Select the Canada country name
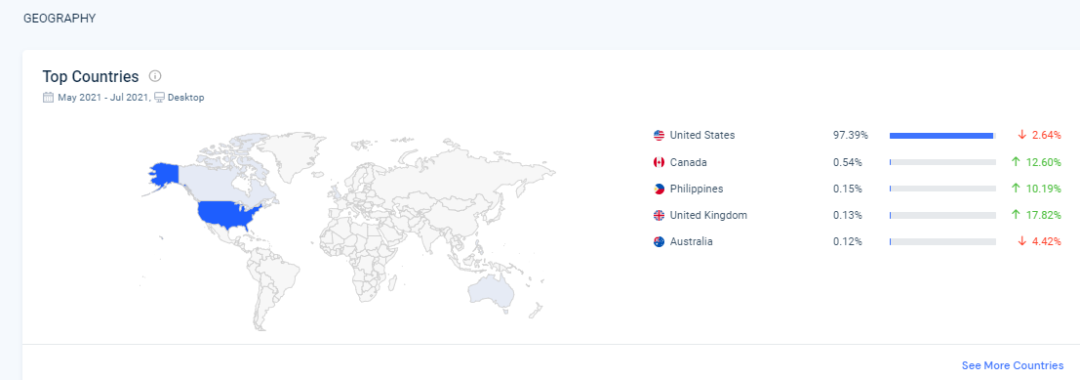 click(x=688, y=162)
